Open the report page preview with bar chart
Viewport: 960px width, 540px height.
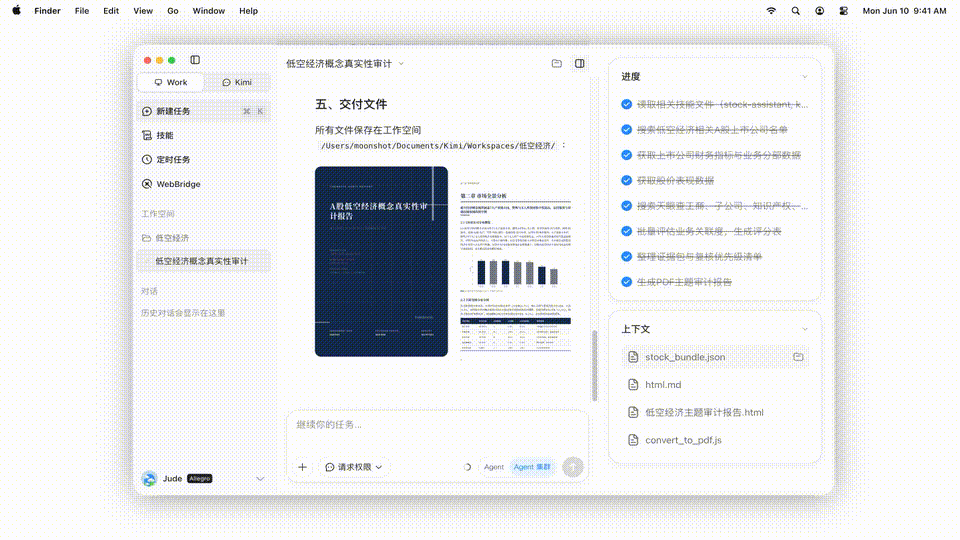pyautogui.click(x=516, y=269)
